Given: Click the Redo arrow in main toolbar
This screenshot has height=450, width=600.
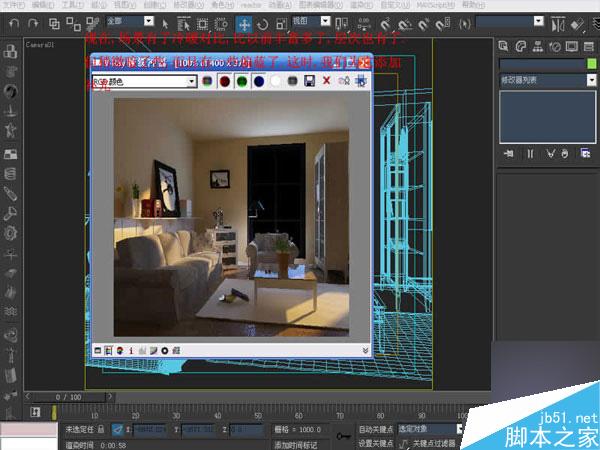Looking at the screenshot, I should pyautogui.click(x=33, y=24).
